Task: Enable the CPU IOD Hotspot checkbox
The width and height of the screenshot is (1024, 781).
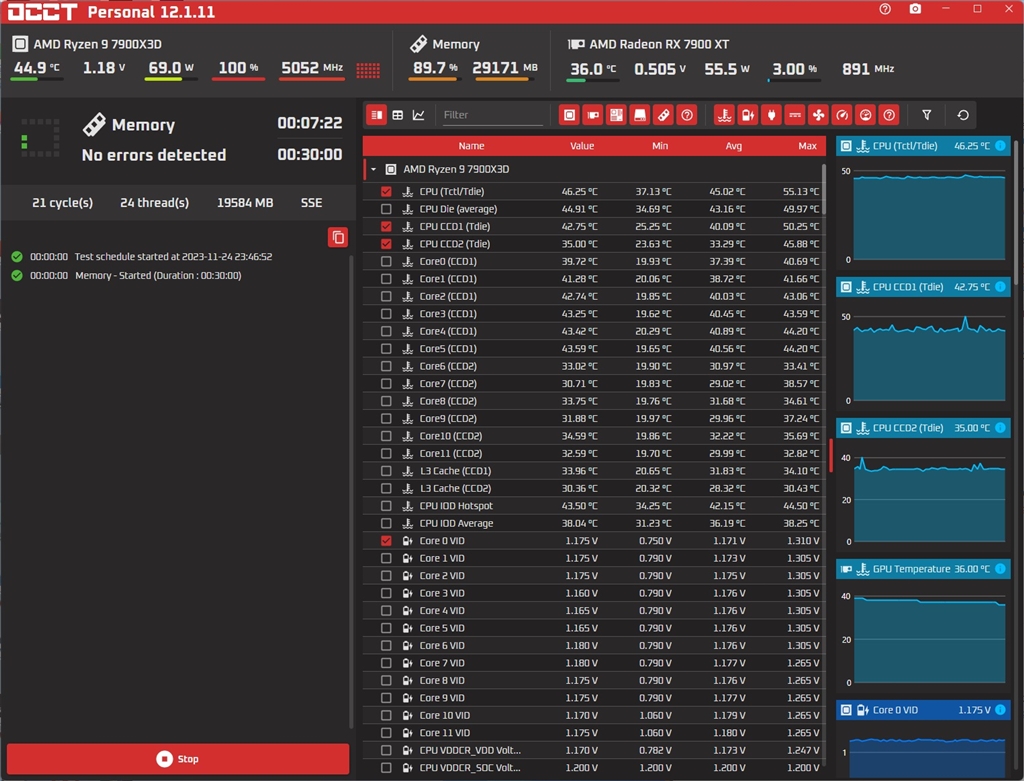Action: (386, 505)
